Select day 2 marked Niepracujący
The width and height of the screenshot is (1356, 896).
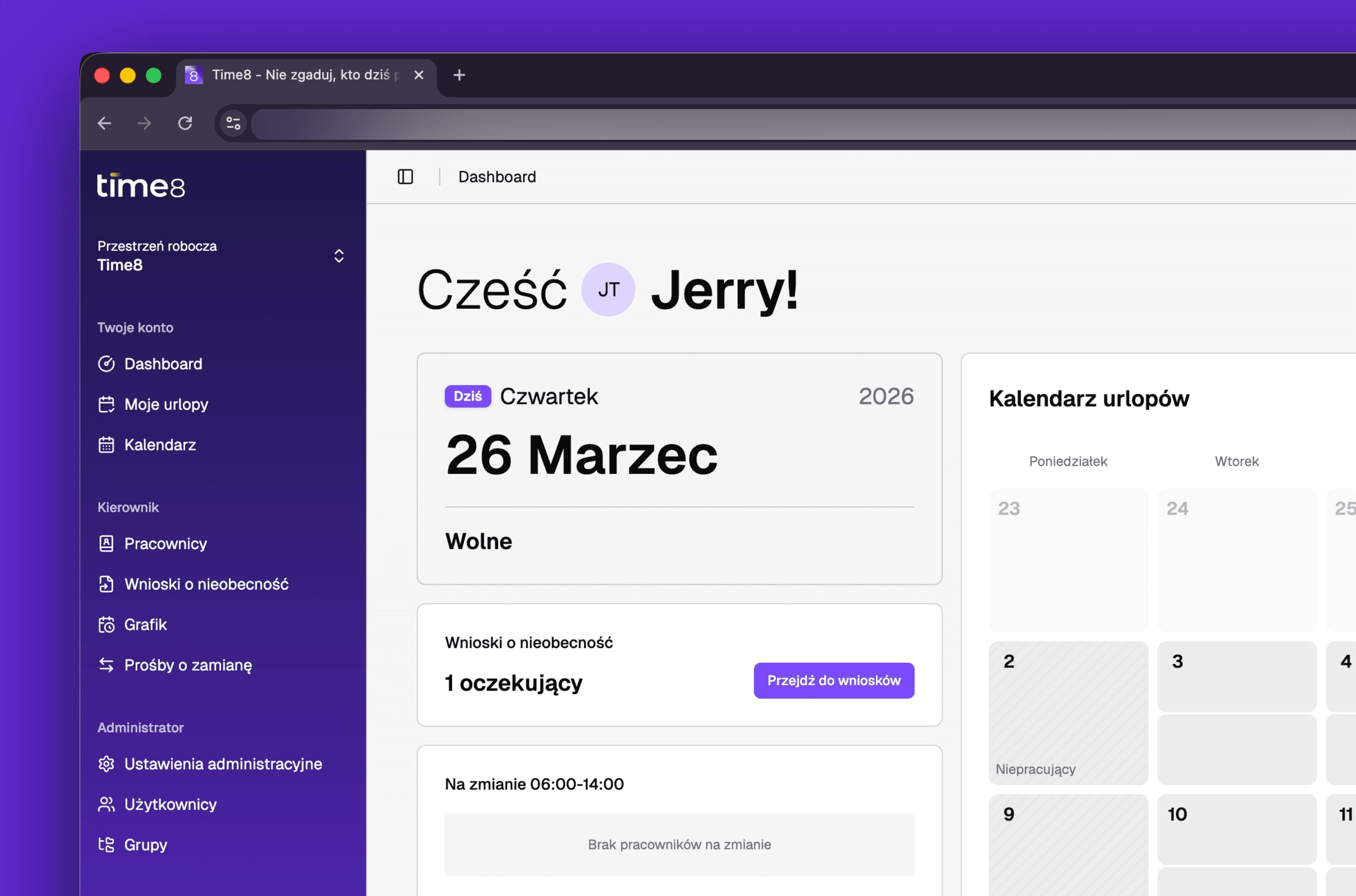(x=1068, y=713)
